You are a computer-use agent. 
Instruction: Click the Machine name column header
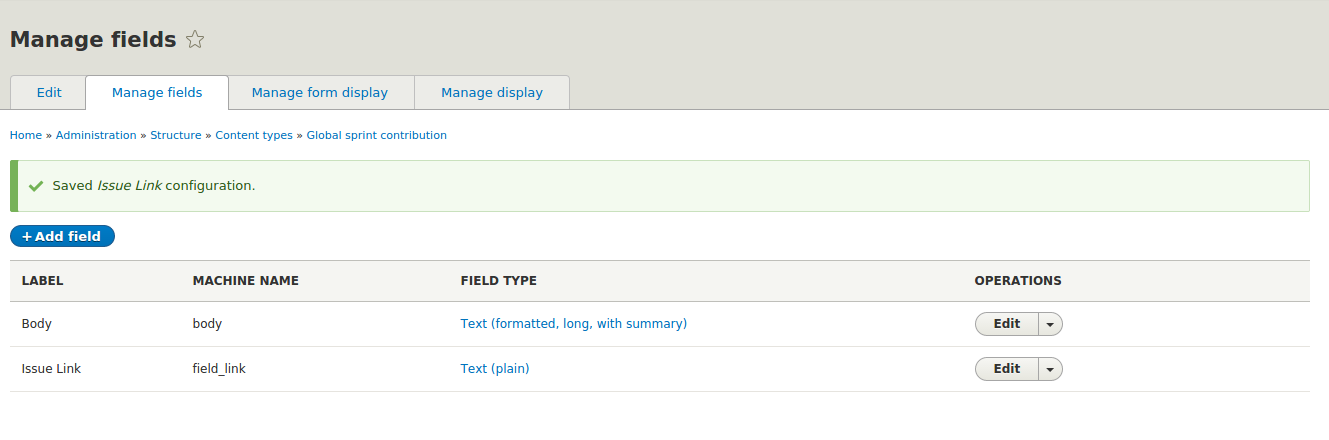coord(246,281)
